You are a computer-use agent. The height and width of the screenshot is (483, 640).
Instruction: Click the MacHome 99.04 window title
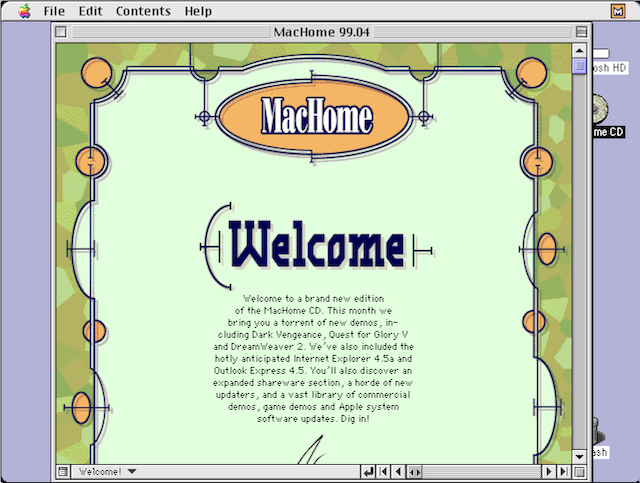pos(322,32)
